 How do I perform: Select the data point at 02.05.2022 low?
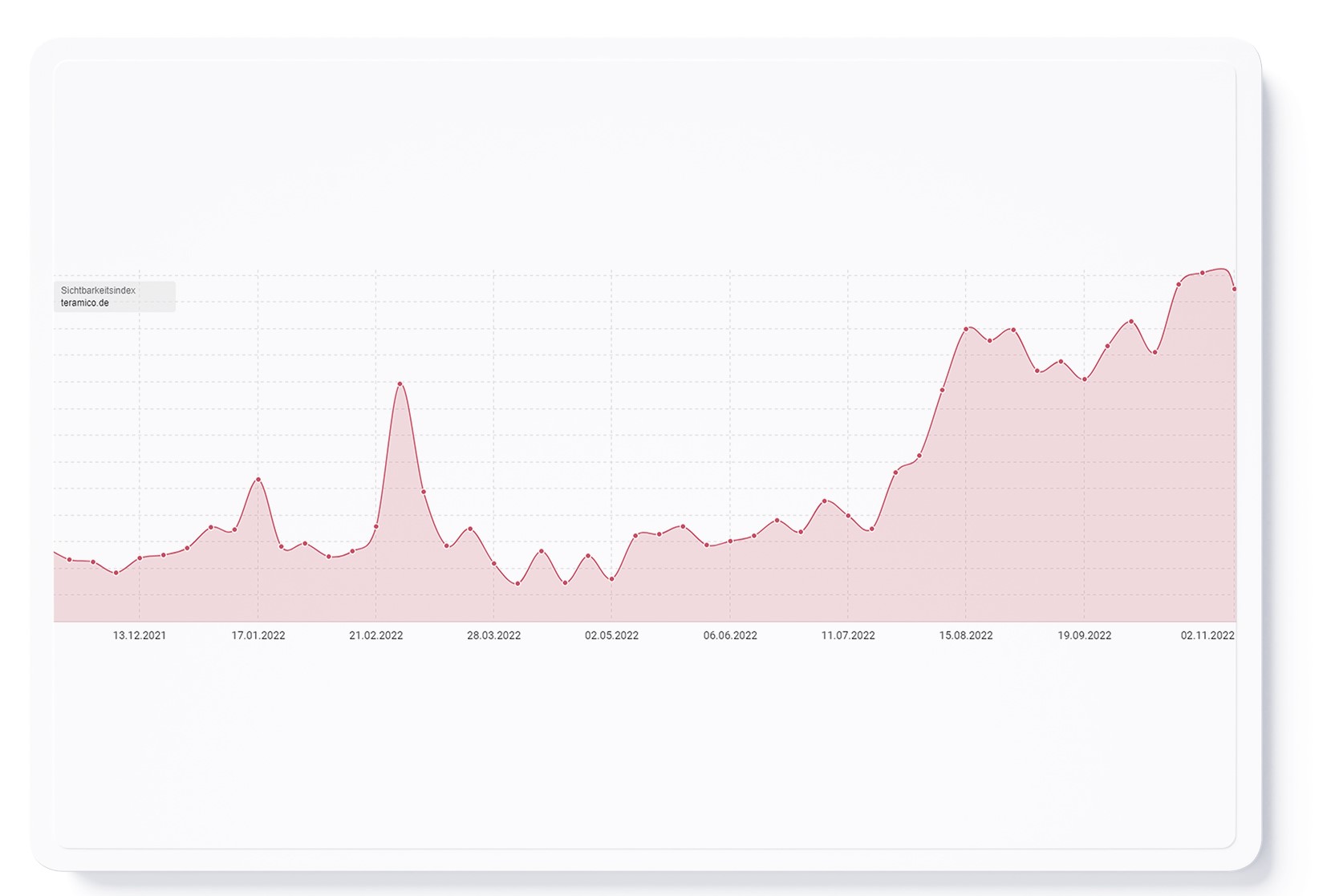tap(612, 579)
